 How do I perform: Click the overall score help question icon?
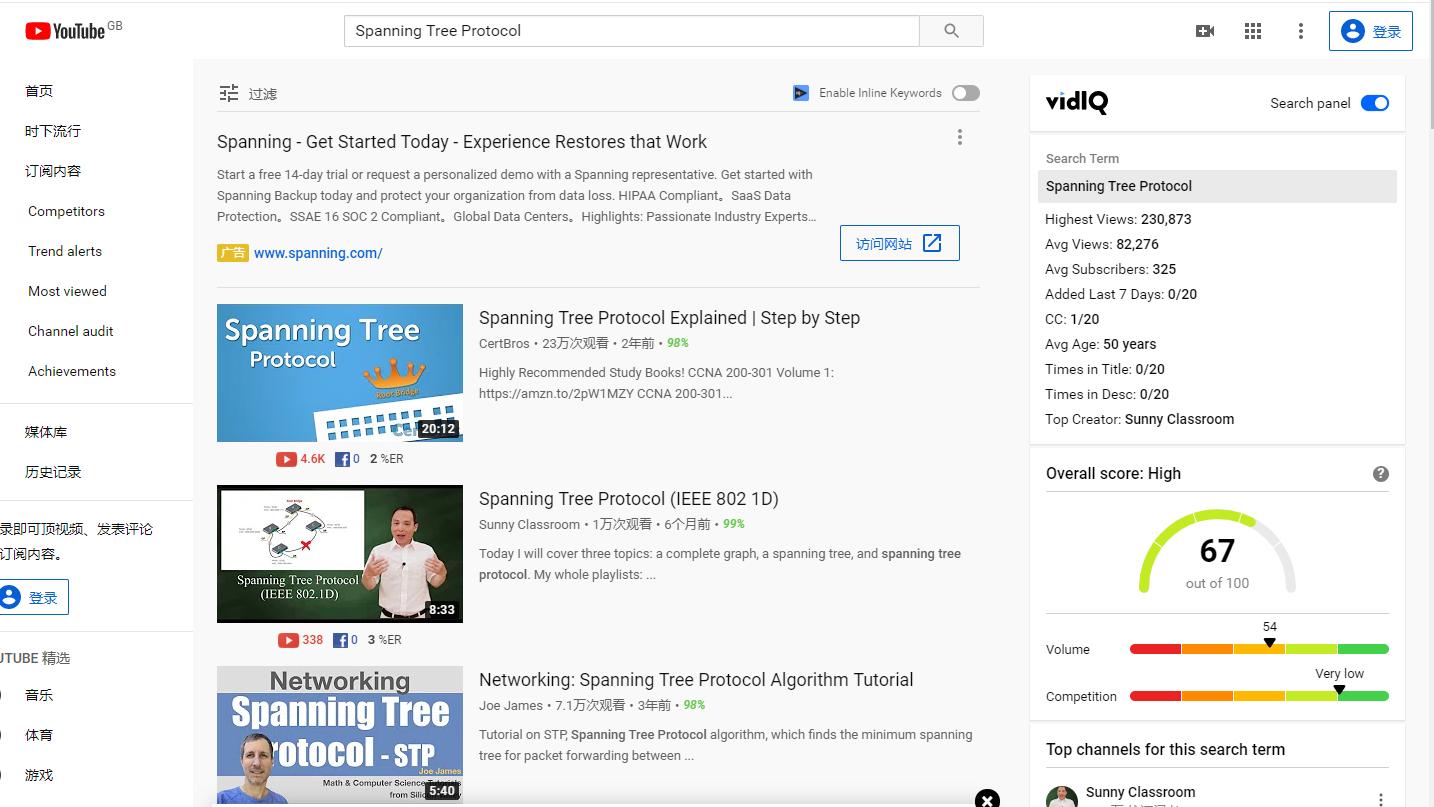[1381, 474]
